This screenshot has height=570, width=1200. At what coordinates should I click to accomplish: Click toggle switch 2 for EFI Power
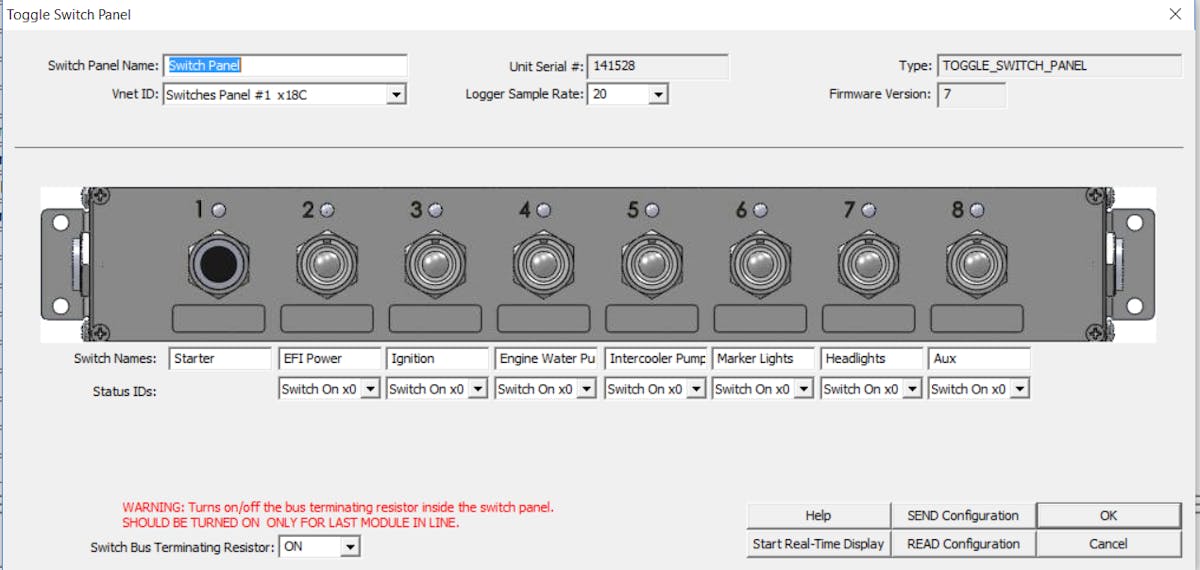[x=326, y=265]
